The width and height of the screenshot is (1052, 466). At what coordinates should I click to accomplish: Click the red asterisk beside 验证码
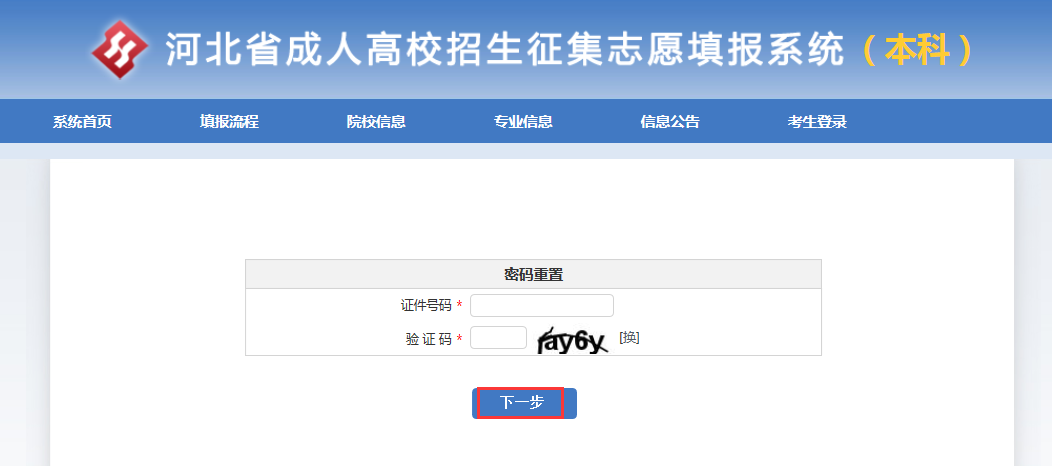[x=460, y=340]
